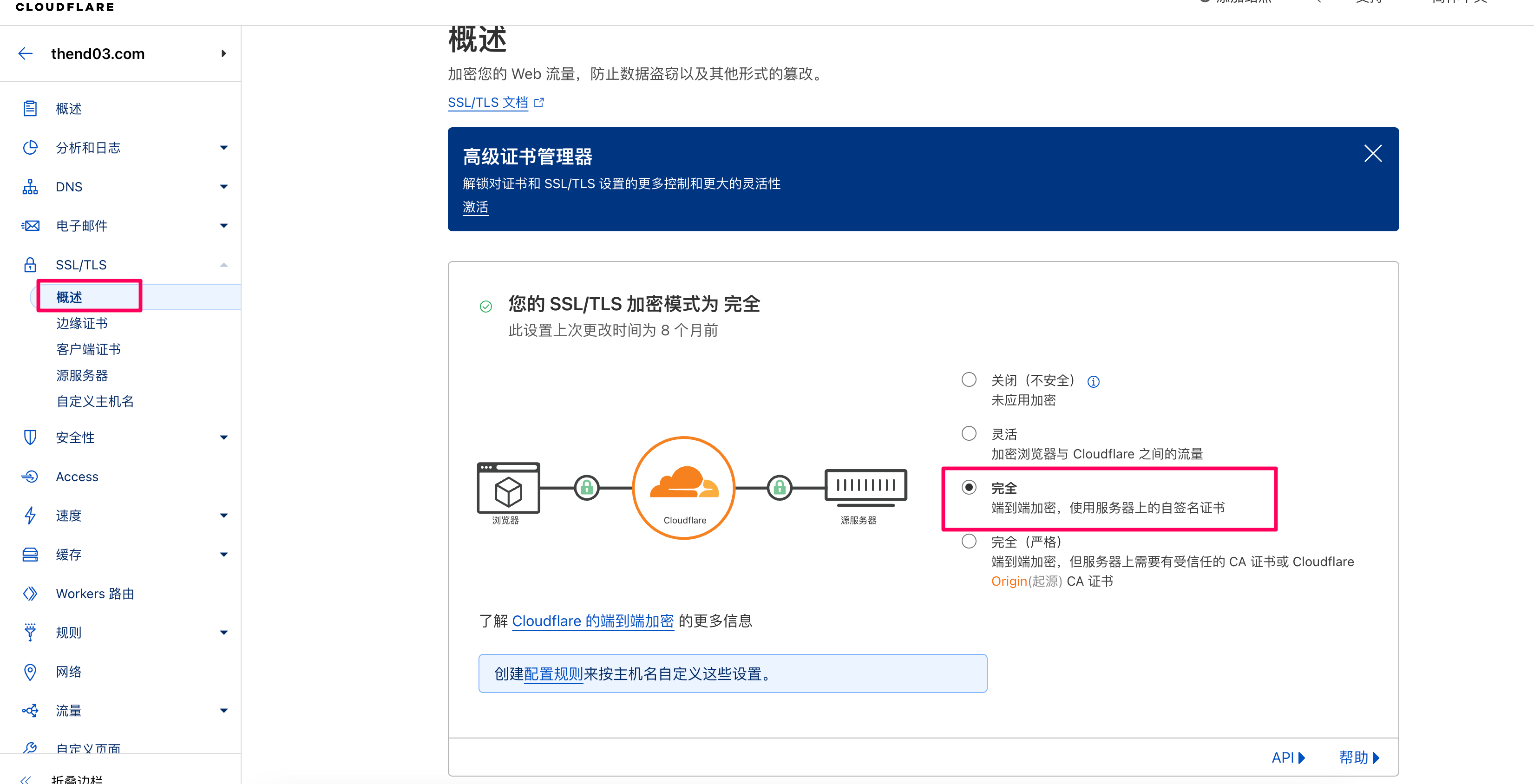Click the 分析和日志 pie chart icon
The height and width of the screenshot is (784, 1534).
[30, 148]
